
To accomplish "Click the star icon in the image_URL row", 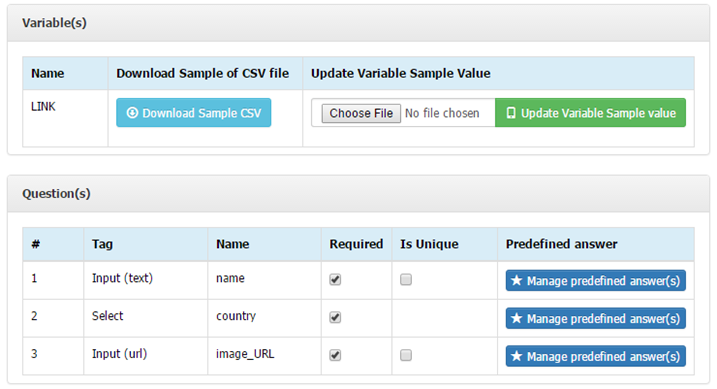I will [517, 356].
